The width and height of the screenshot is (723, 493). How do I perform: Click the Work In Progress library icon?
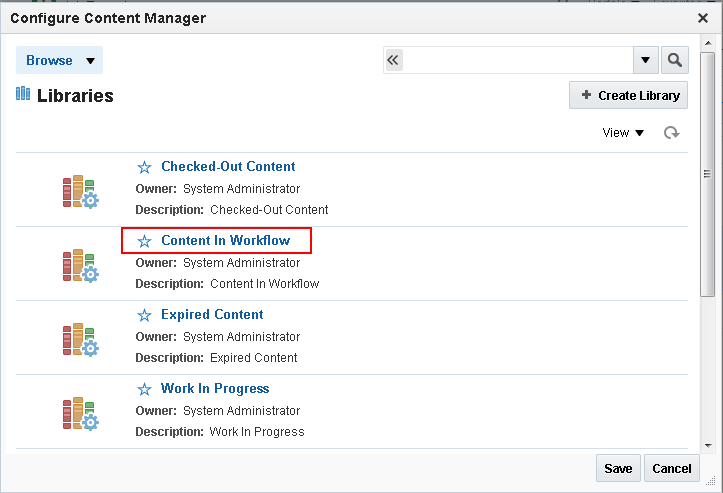tap(80, 414)
